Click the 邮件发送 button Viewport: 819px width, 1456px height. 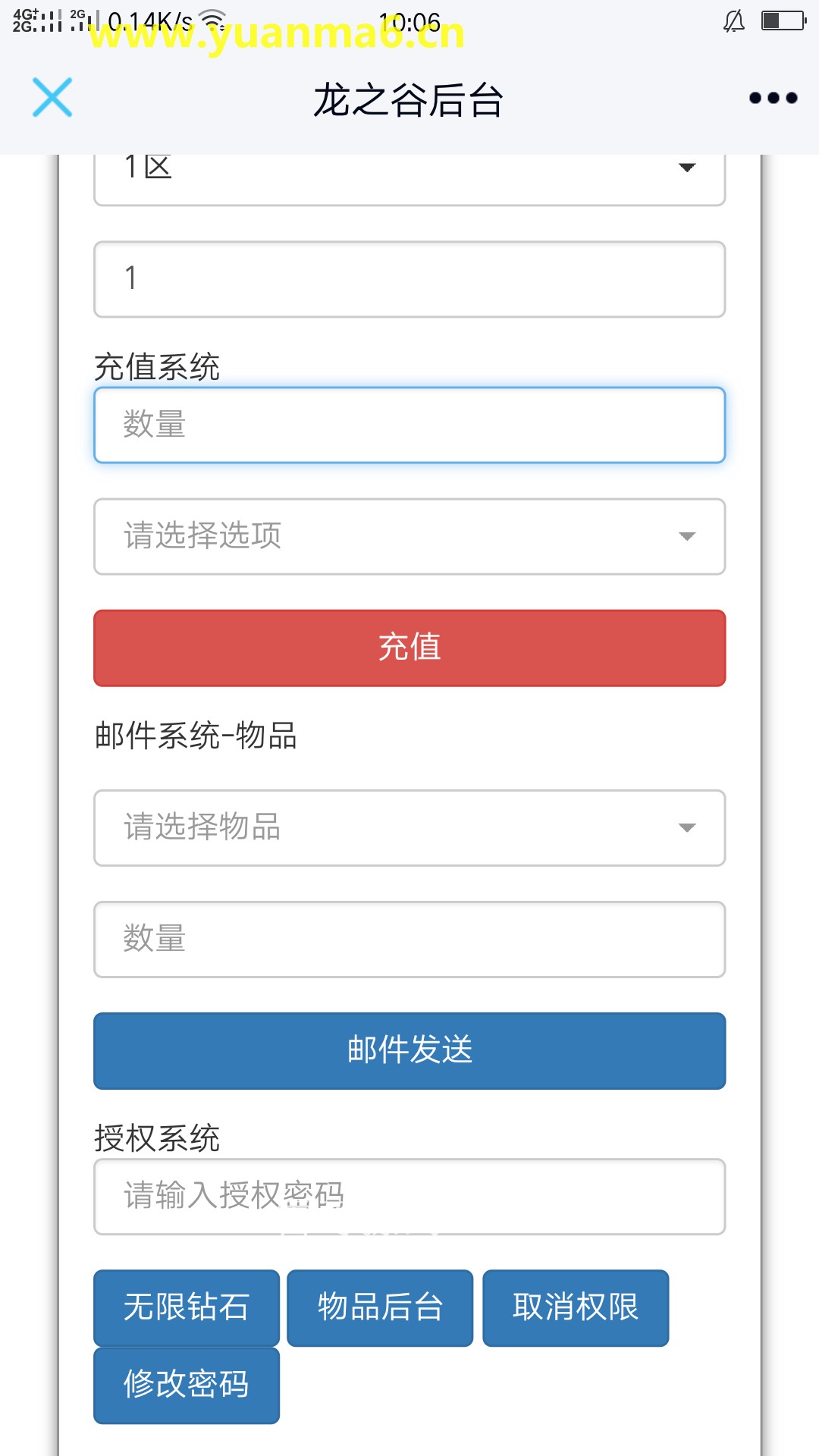[x=409, y=1050]
